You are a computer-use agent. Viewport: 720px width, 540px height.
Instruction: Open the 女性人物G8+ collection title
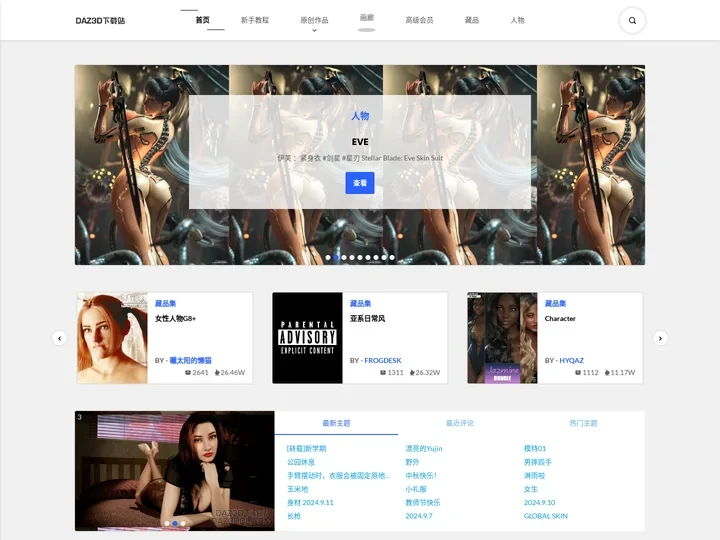(x=175, y=318)
